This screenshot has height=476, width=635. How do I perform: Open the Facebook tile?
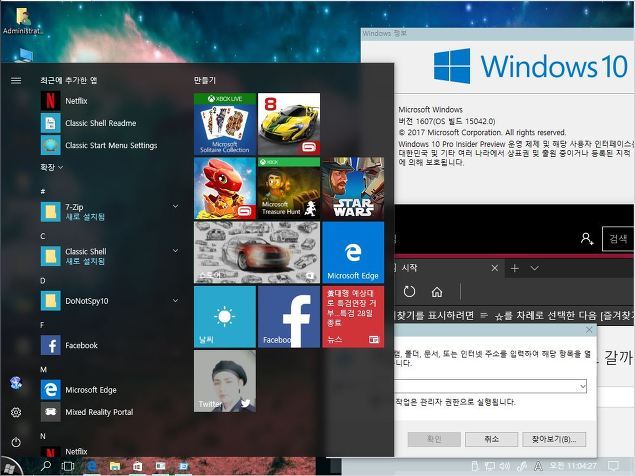[x=289, y=317]
